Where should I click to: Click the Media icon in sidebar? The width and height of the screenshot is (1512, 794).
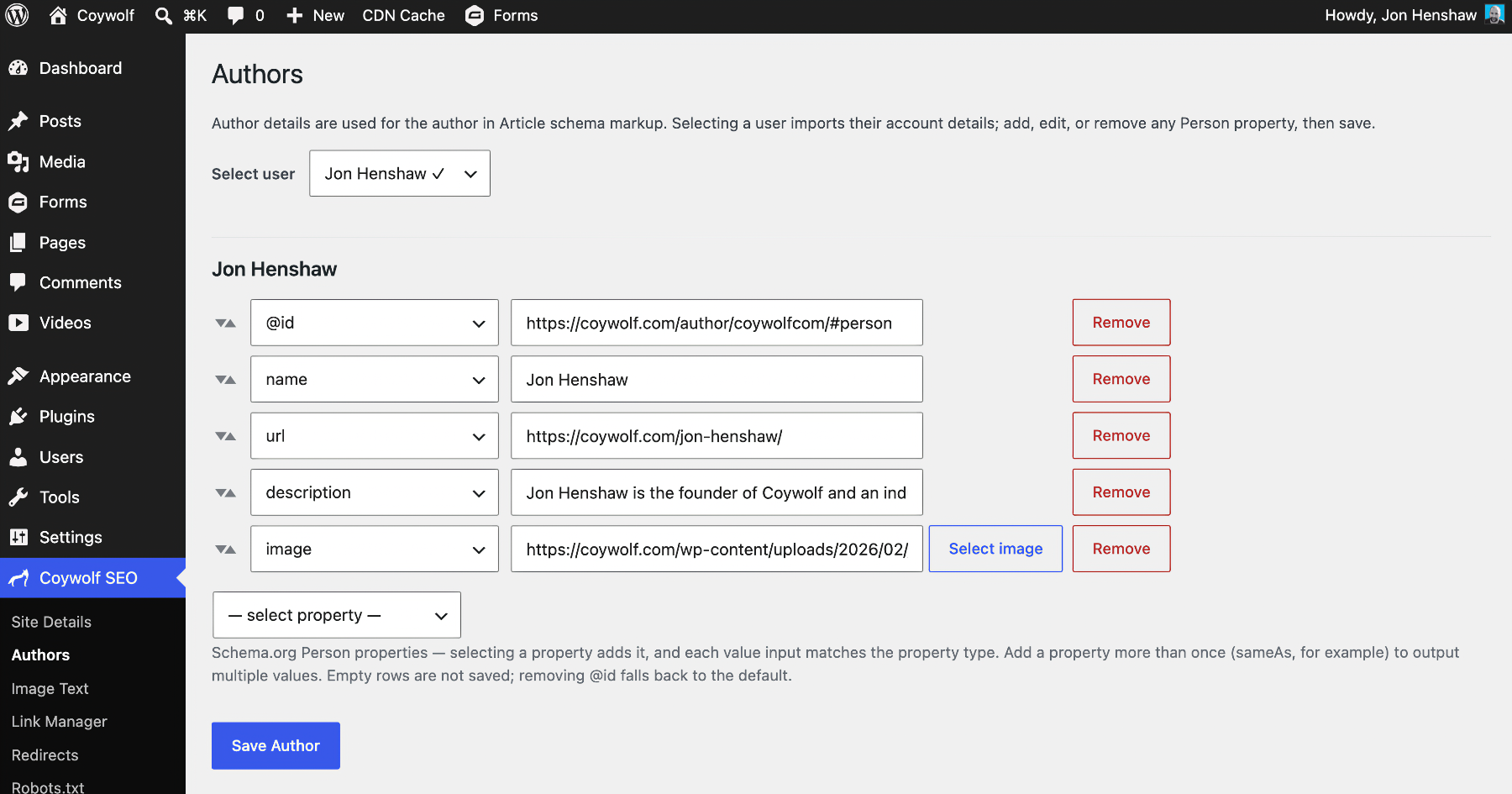click(x=18, y=161)
